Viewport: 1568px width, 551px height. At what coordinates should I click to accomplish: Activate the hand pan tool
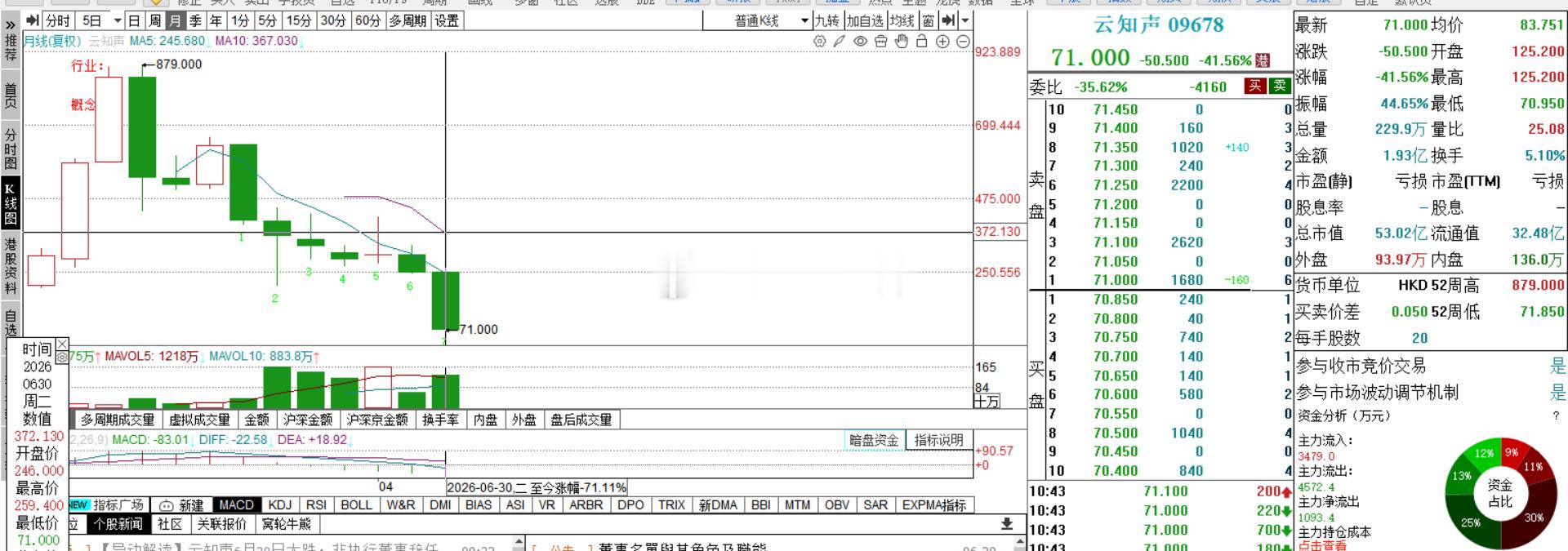[x=902, y=42]
